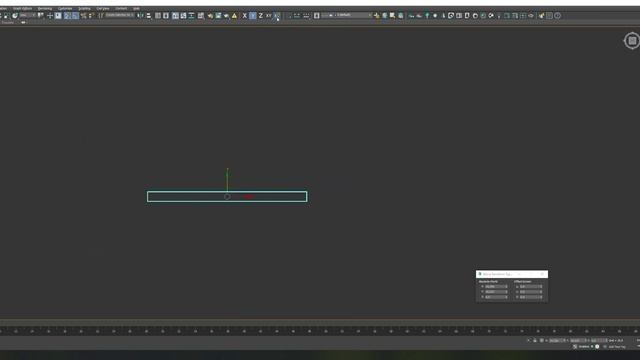Open the Scripting menu
This screenshot has height=360, width=640.
pyautogui.click(x=84, y=8)
